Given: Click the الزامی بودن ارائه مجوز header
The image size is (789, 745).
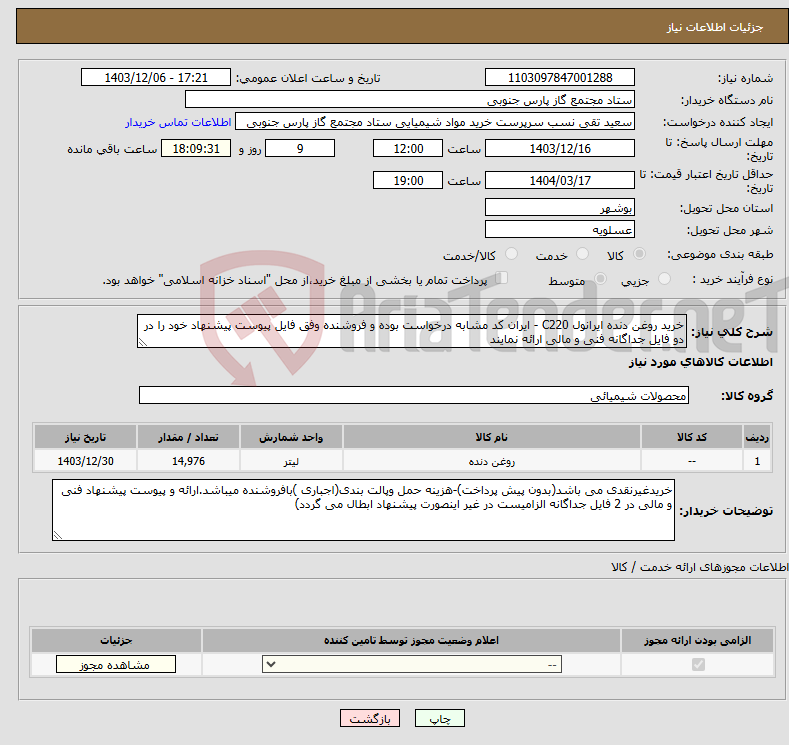Looking at the screenshot, I should (697, 640).
